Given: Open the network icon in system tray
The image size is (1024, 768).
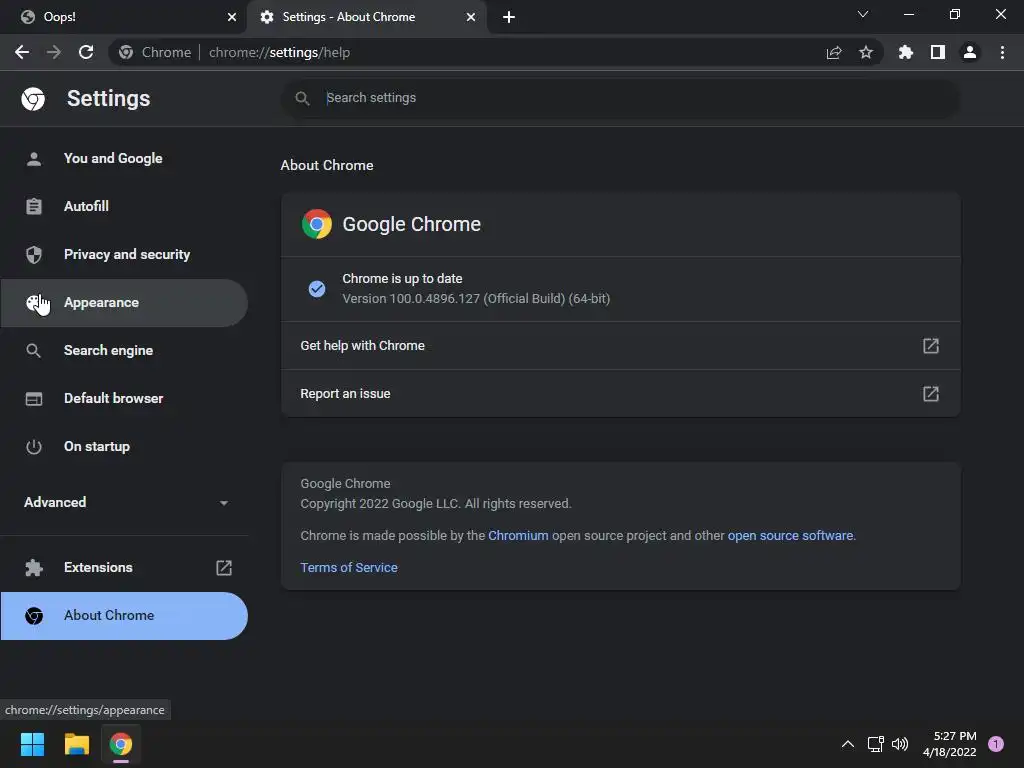Looking at the screenshot, I should pyautogui.click(x=875, y=744).
